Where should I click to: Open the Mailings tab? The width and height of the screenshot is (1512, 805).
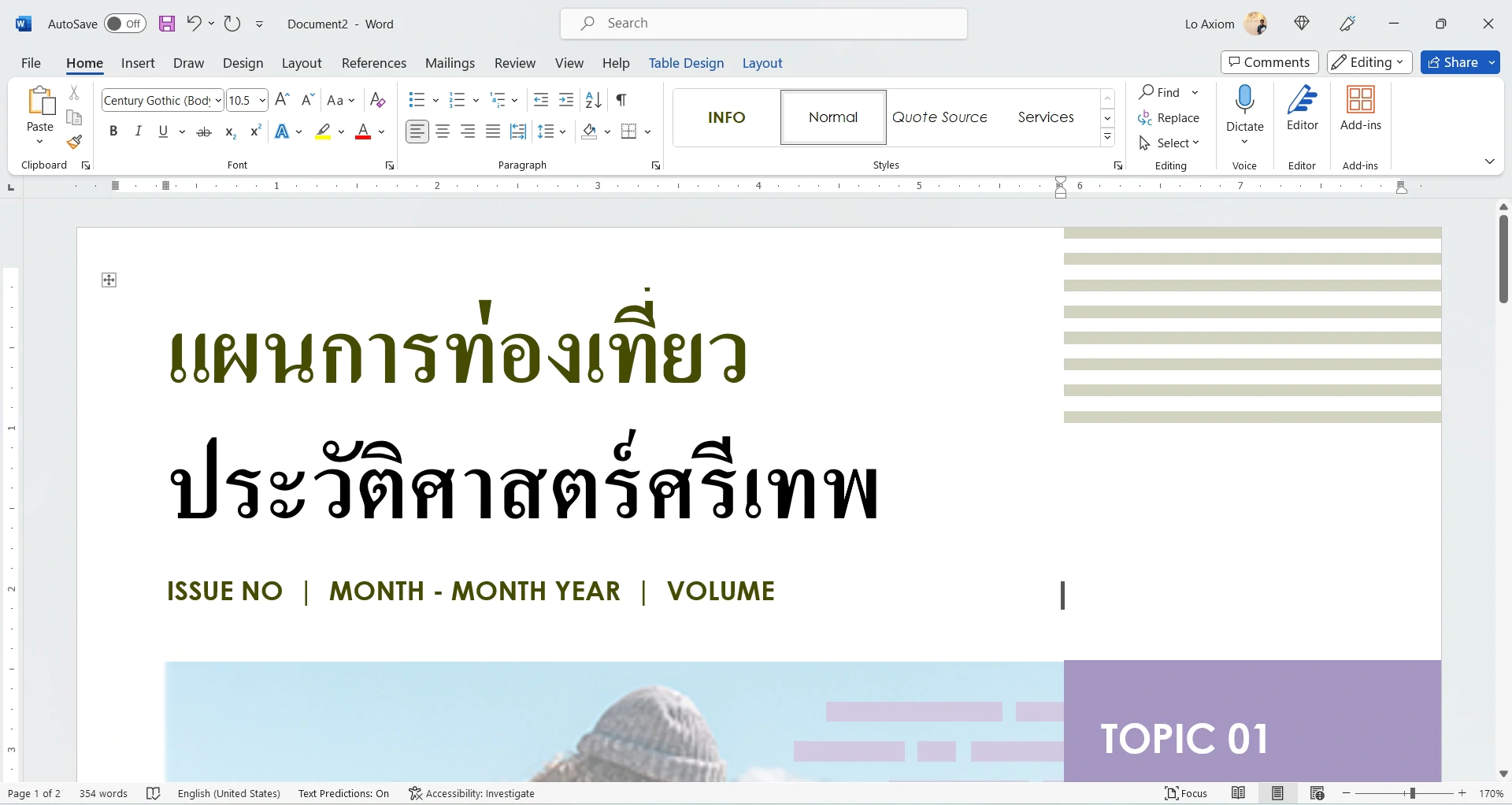point(450,63)
